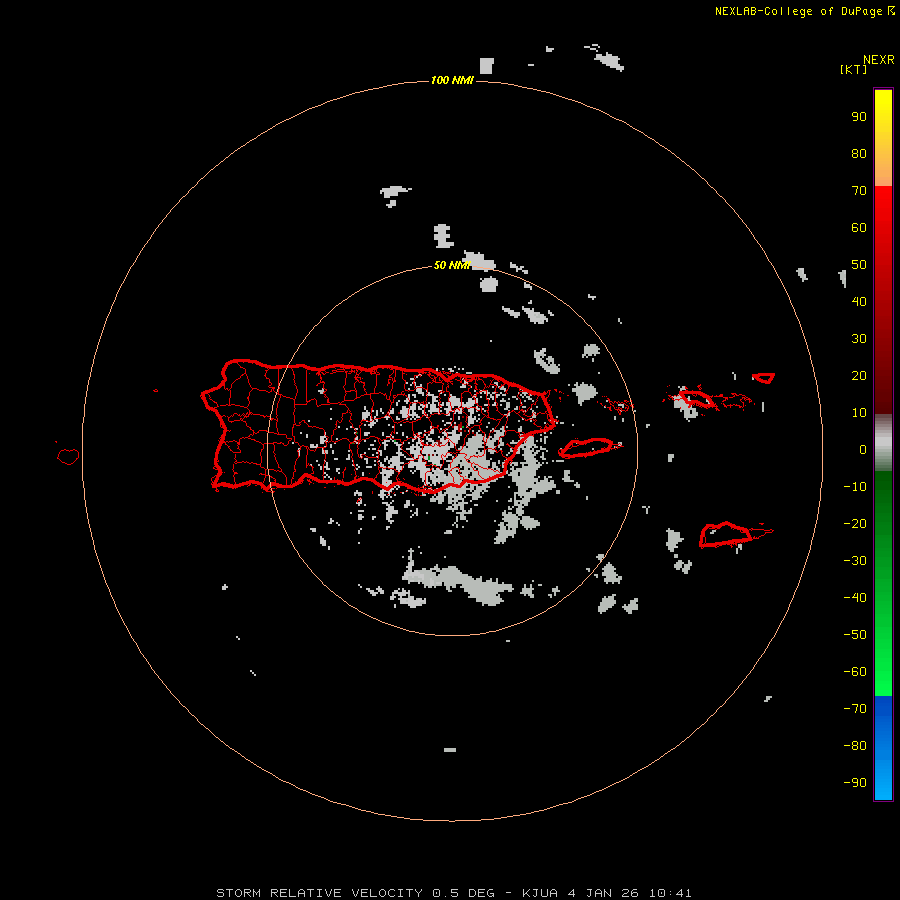This screenshot has width=900, height=900.
Task: Click the blue segment of the color bar
Action: (883, 747)
